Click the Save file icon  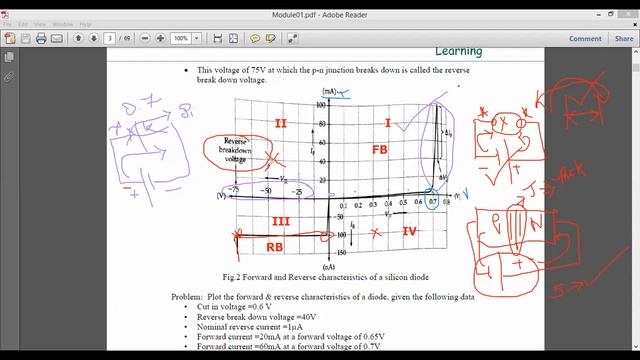point(26,38)
